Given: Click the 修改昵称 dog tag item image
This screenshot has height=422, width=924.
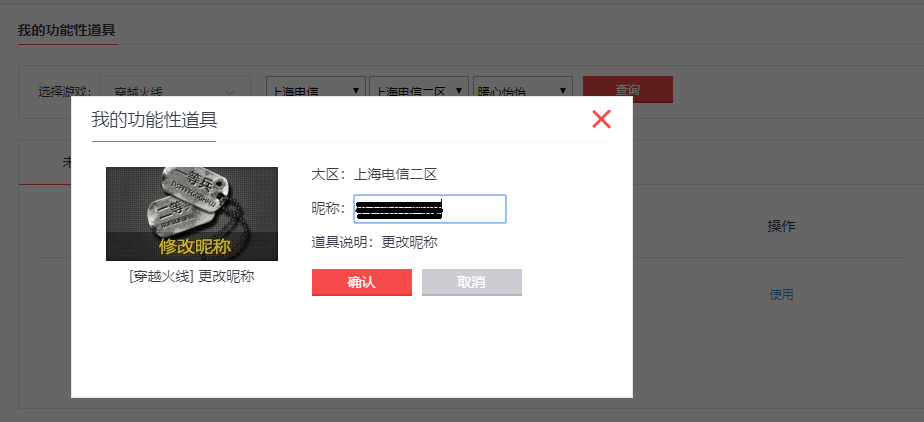Looking at the screenshot, I should click(x=192, y=214).
